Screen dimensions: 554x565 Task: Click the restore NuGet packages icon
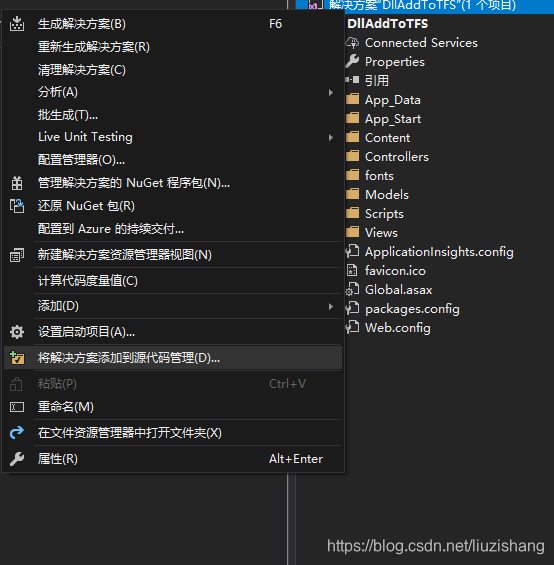[17, 206]
